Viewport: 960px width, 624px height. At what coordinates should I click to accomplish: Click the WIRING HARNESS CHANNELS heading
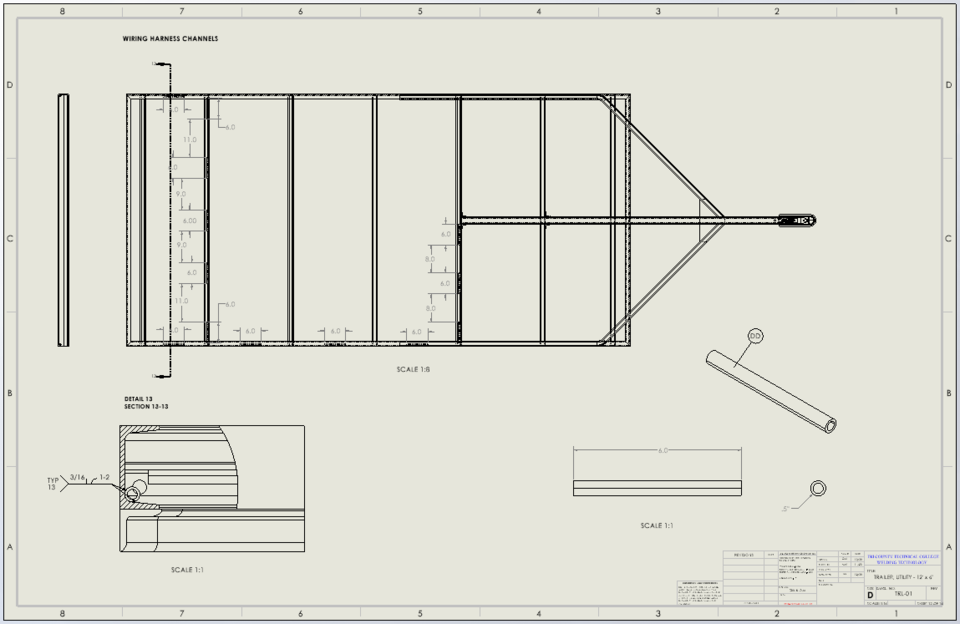(x=172, y=40)
